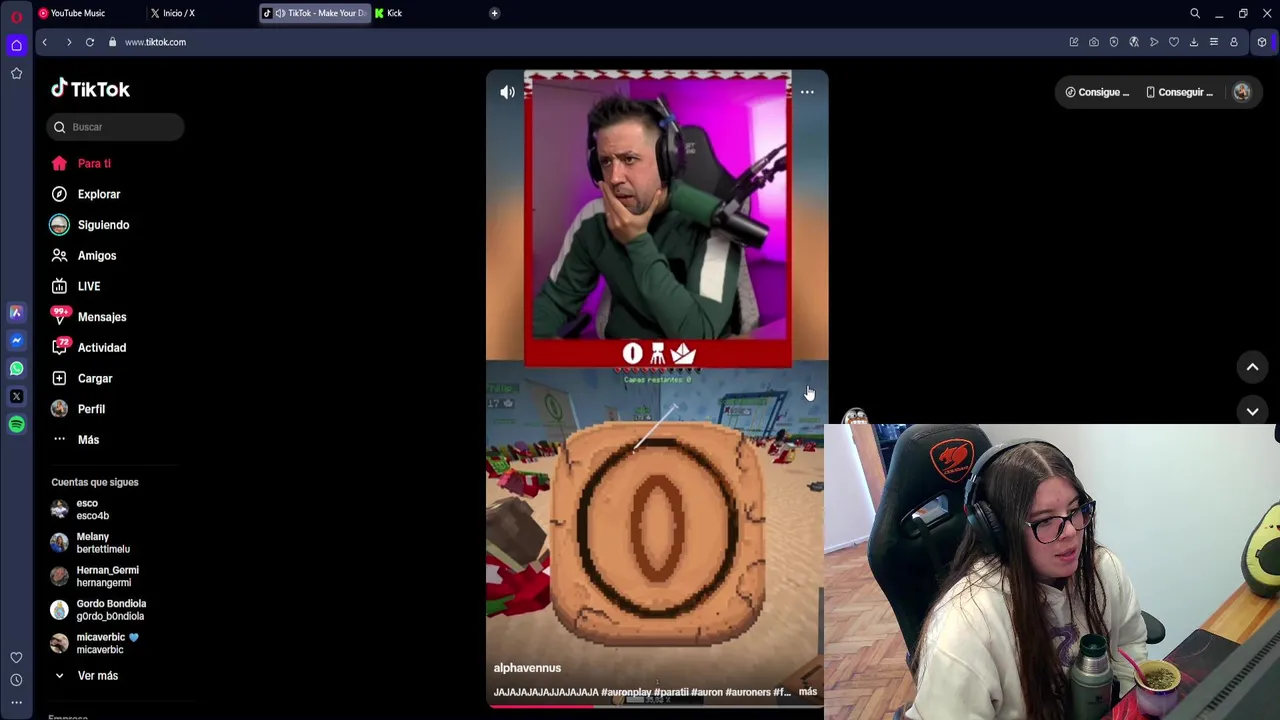Click the Conseguir app button
The width and height of the screenshot is (1280, 720).
coord(1179,92)
